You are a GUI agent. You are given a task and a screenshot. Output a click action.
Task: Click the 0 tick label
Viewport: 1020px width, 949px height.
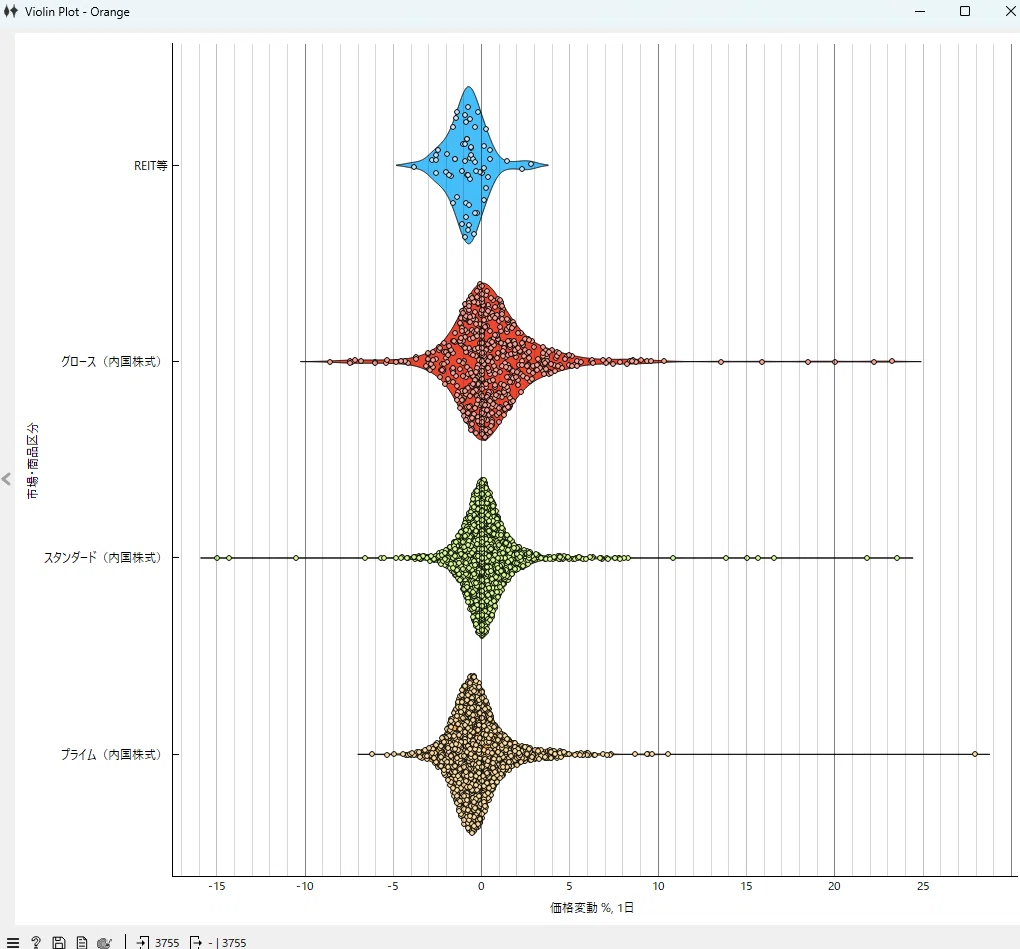481,886
